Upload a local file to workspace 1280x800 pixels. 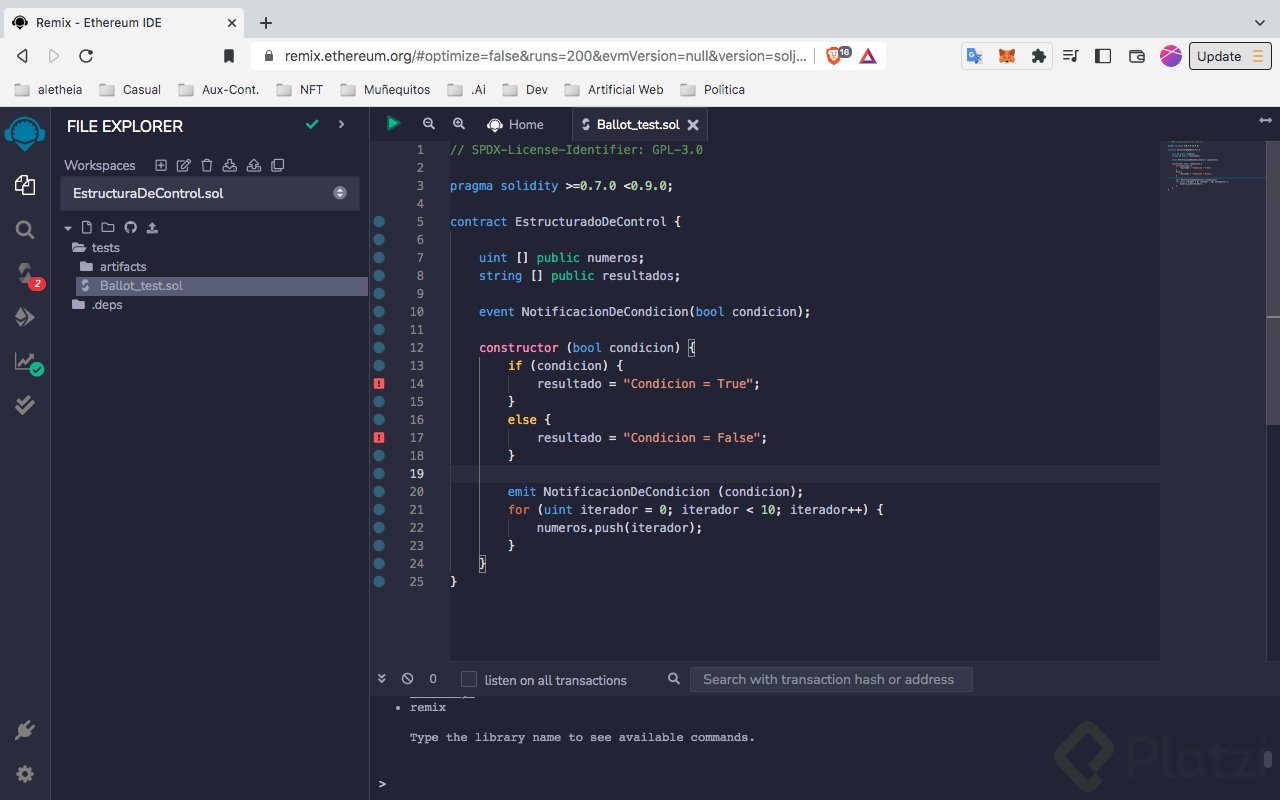click(x=152, y=227)
